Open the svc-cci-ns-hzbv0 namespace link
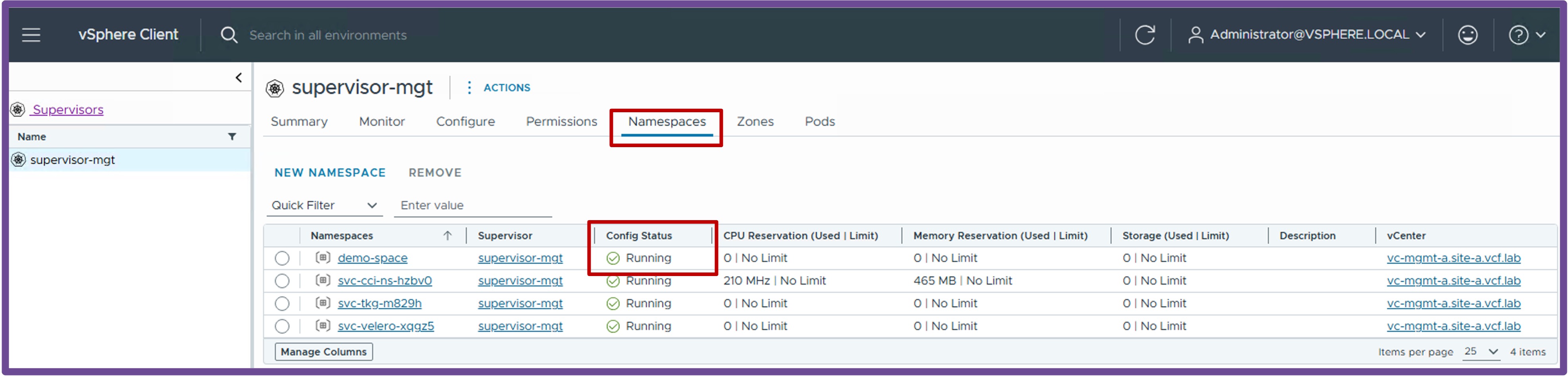The height and width of the screenshot is (376, 1568). tap(385, 280)
